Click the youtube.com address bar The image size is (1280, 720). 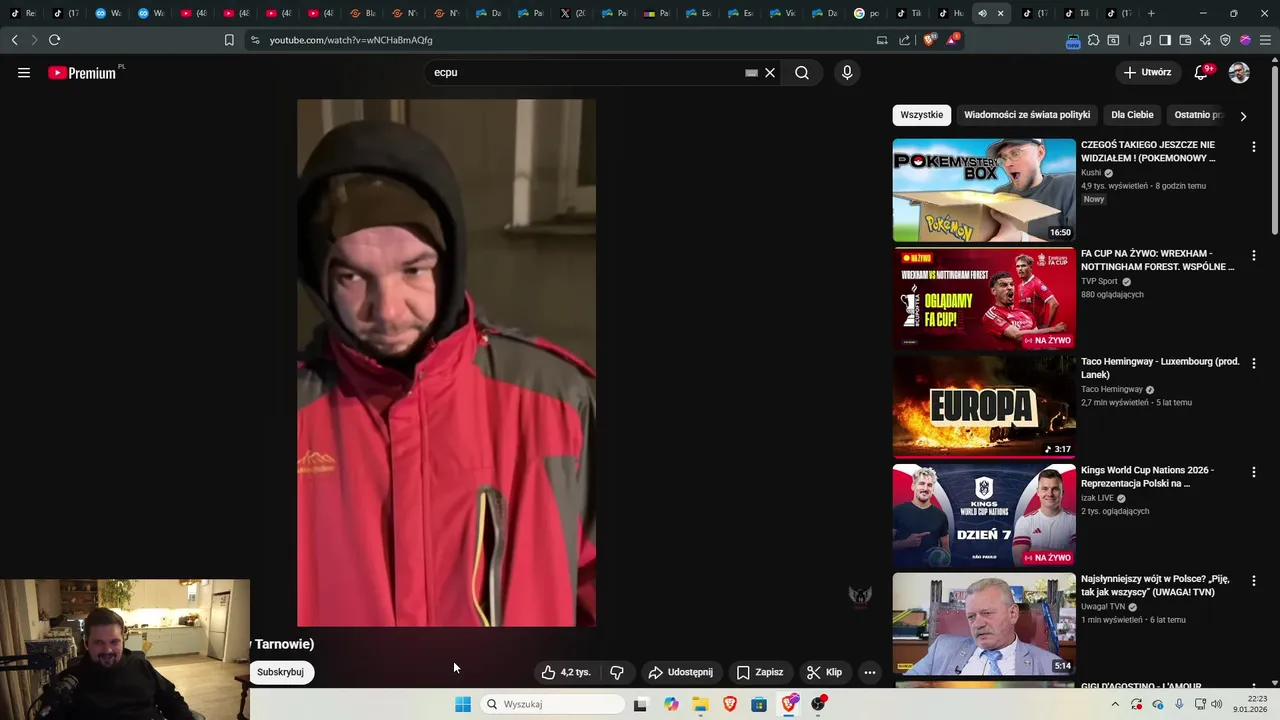click(x=560, y=40)
